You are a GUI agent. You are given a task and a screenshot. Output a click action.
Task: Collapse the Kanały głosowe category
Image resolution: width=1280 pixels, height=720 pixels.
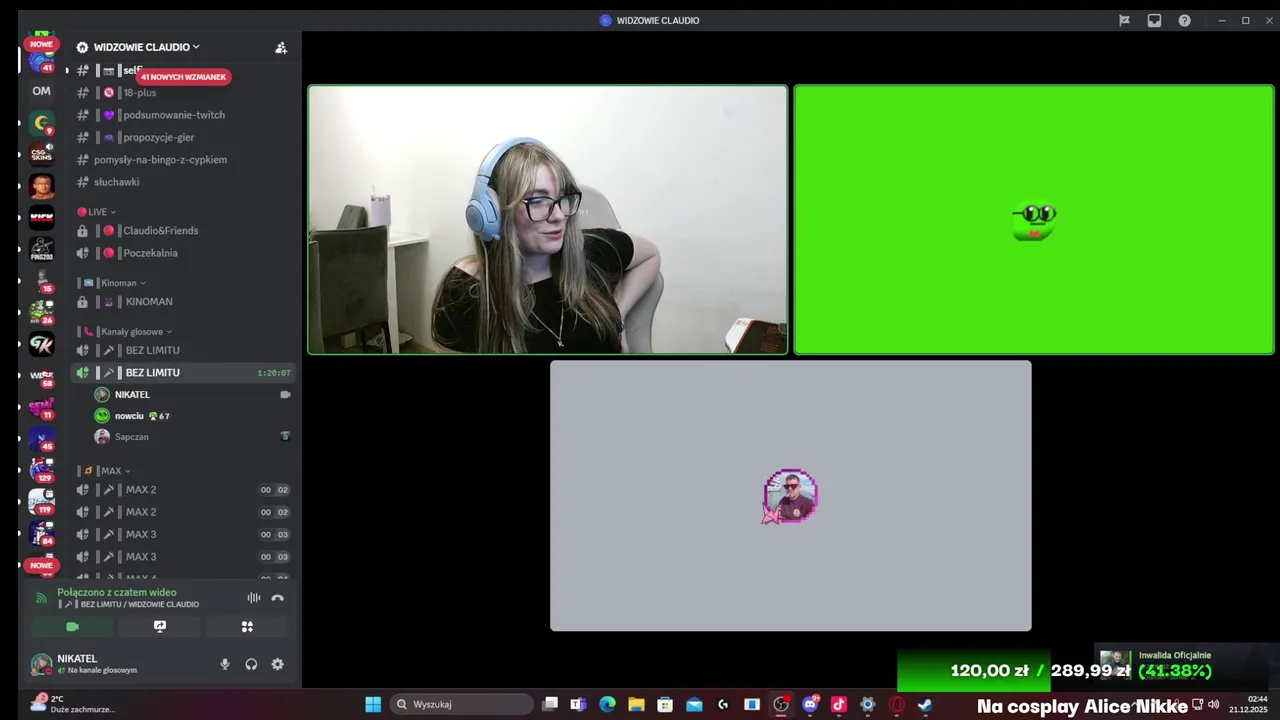(127, 331)
